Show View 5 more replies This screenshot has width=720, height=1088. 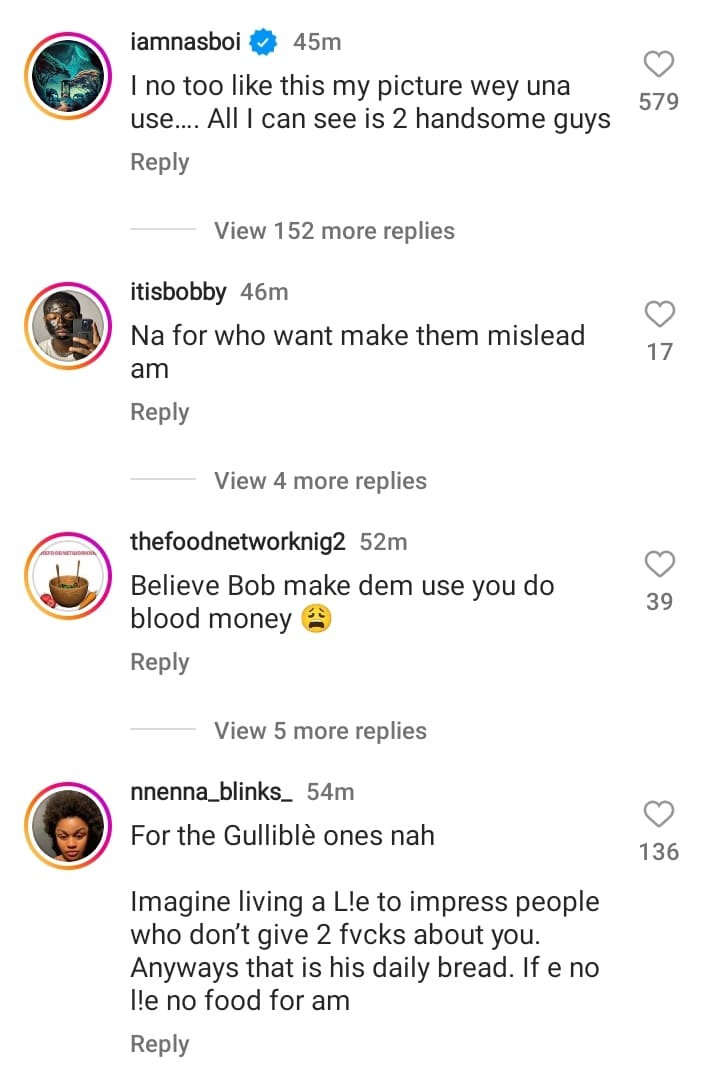pos(320,731)
